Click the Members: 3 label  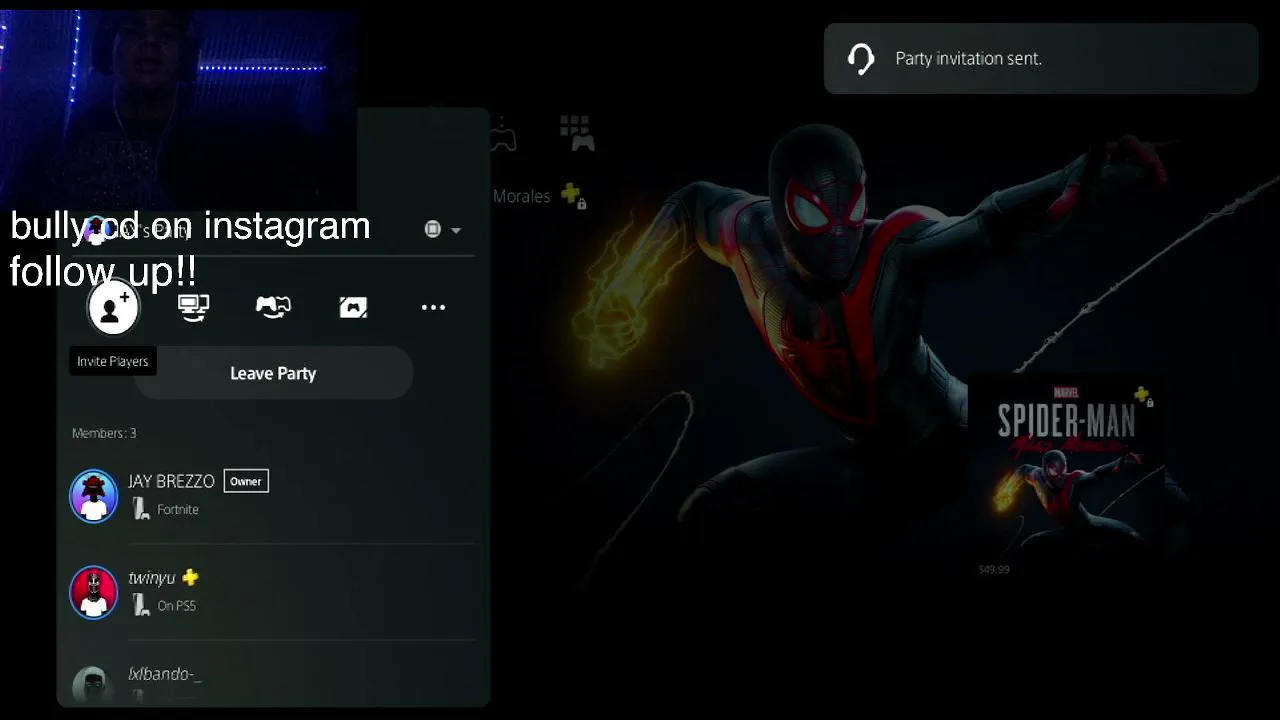point(104,433)
